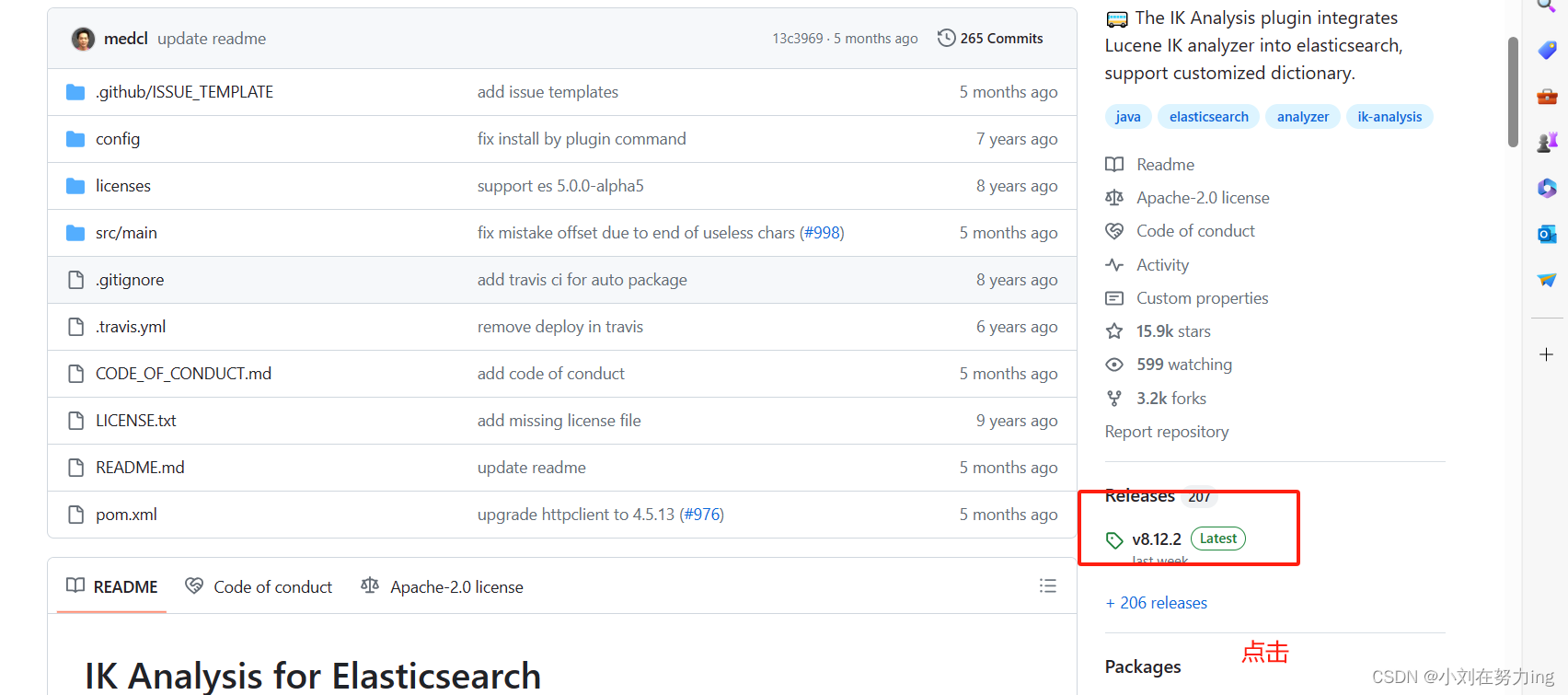
Task: Click the file icon beside LICENSE.txt
Action: [x=75, y=421]
